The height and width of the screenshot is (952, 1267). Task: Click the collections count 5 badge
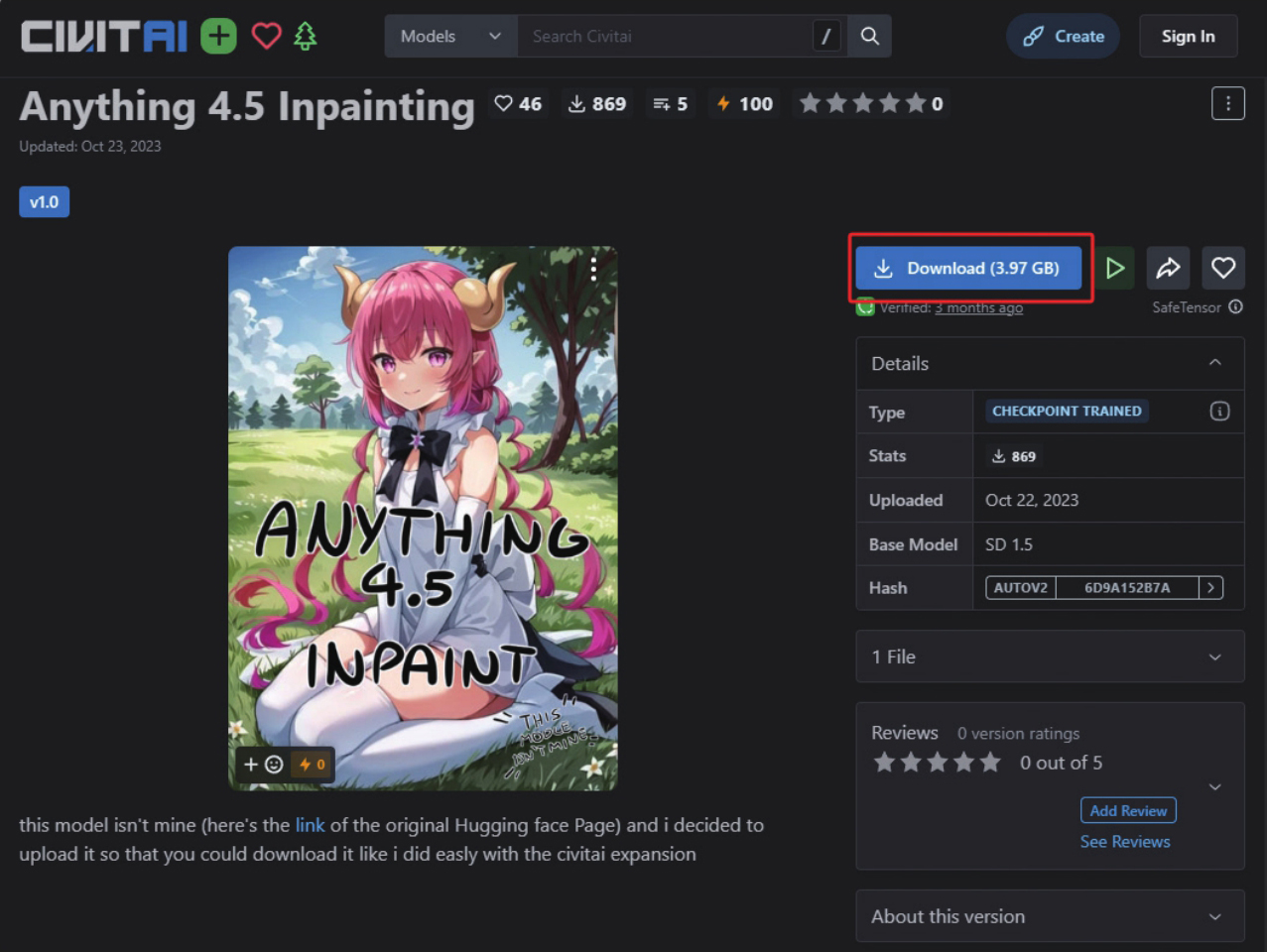670,104
